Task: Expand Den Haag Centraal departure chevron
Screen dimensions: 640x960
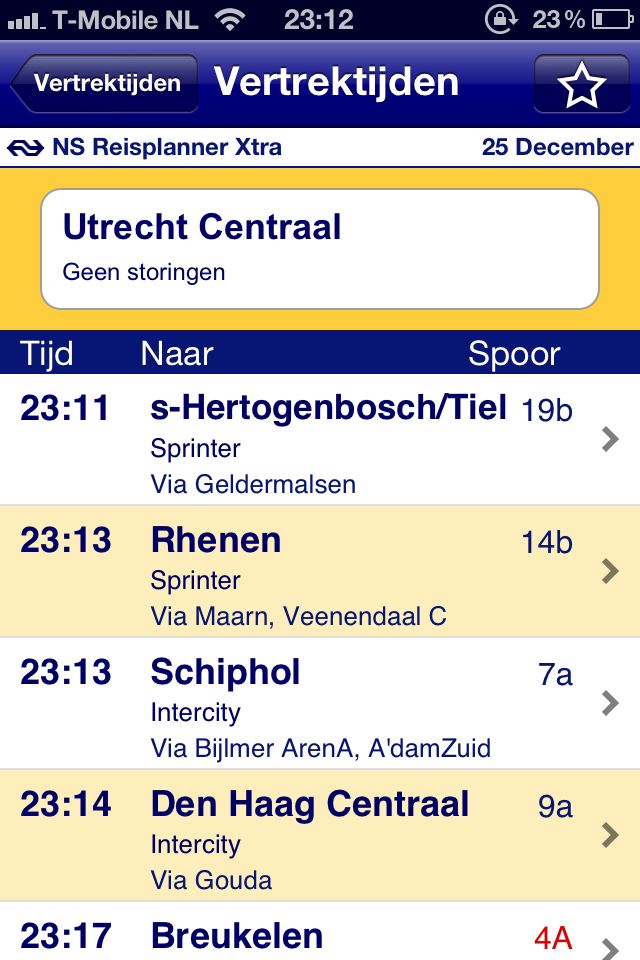Action: click(x=610, y=835)
